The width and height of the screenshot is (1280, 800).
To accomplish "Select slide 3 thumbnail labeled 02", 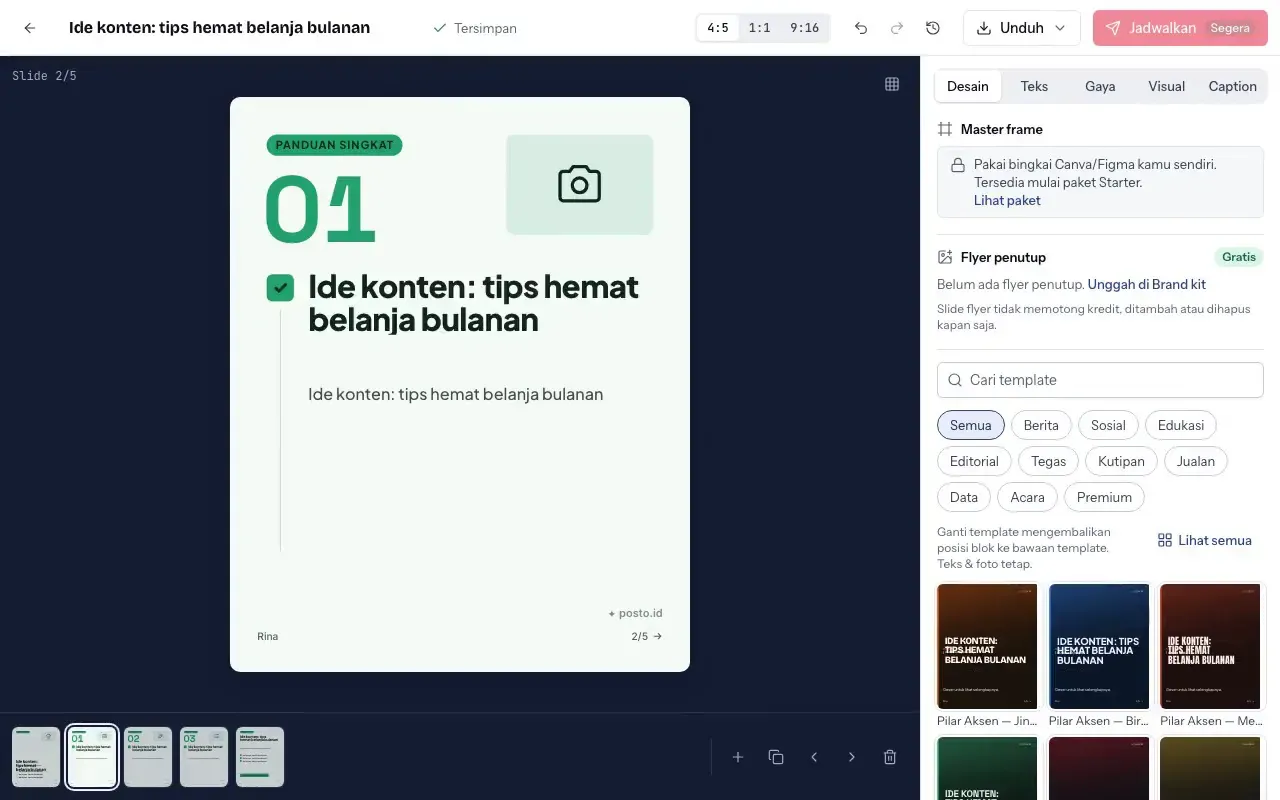I will coord(148,757).
